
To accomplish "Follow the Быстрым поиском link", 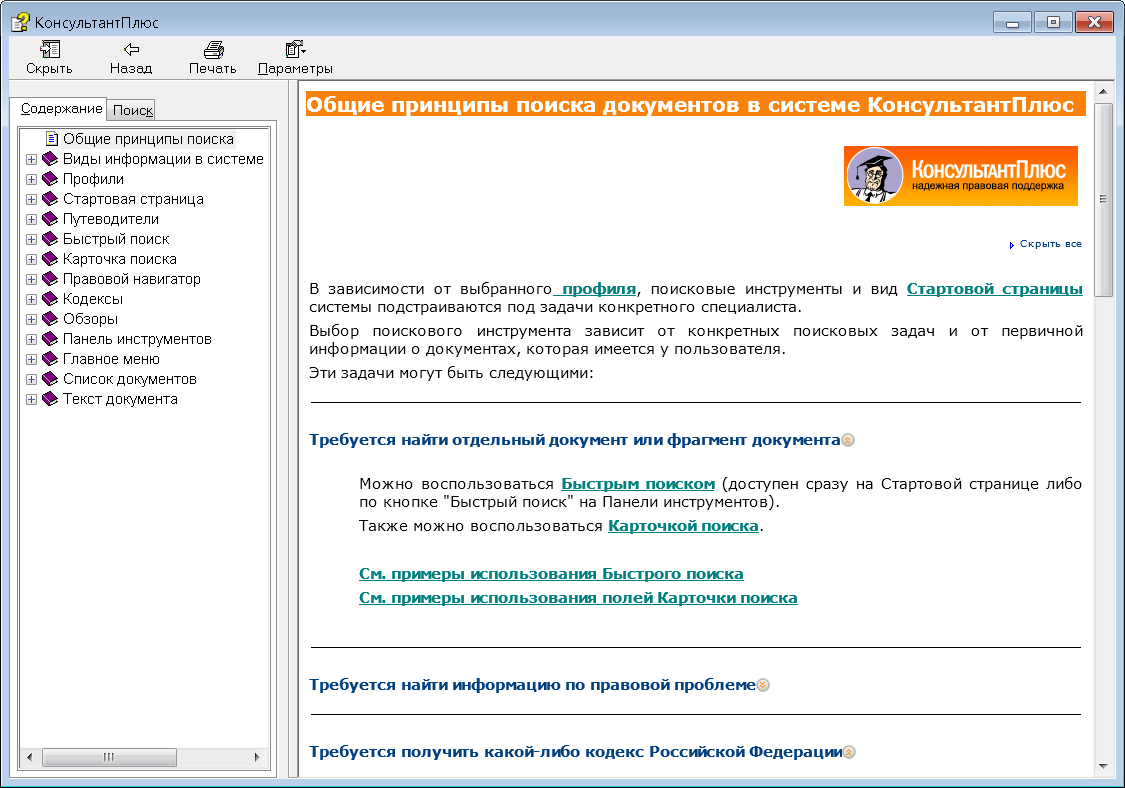I will click(638, 484).
